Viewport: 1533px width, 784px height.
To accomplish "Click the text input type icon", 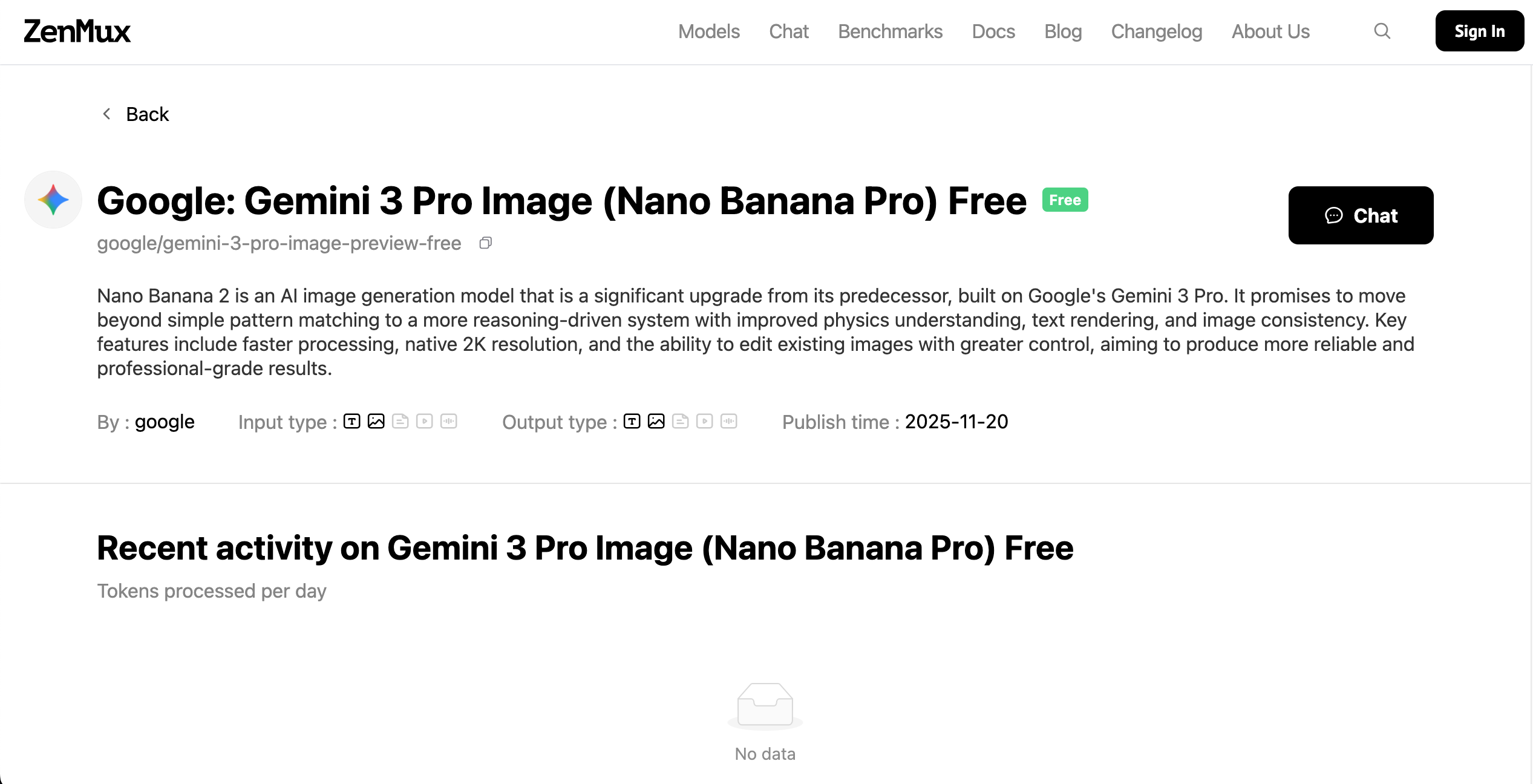I will (351, 422).
